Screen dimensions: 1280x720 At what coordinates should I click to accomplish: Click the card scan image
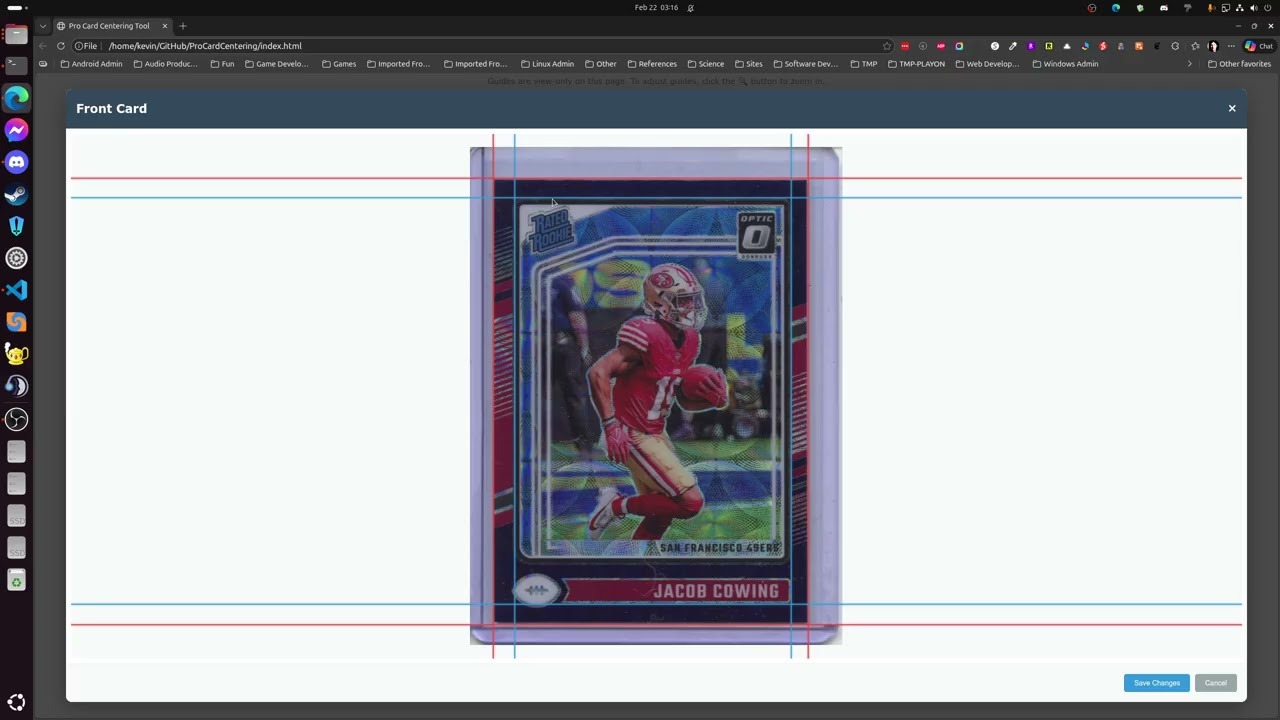[x=656, y=395]
